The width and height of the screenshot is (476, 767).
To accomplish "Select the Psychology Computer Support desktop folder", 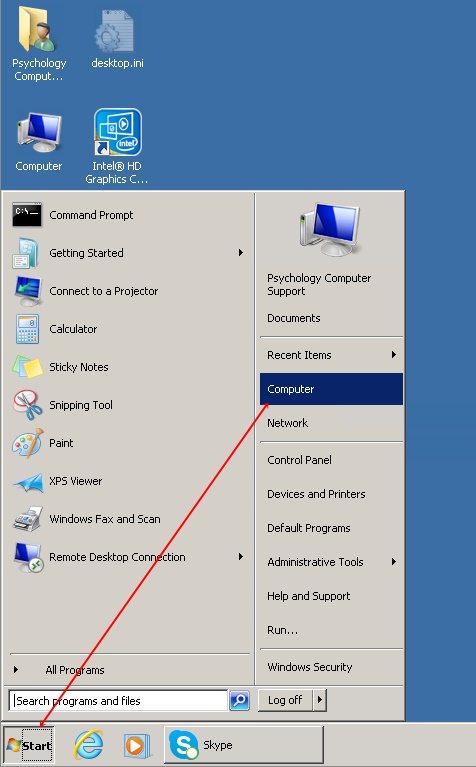I will [x=39, y=43].
